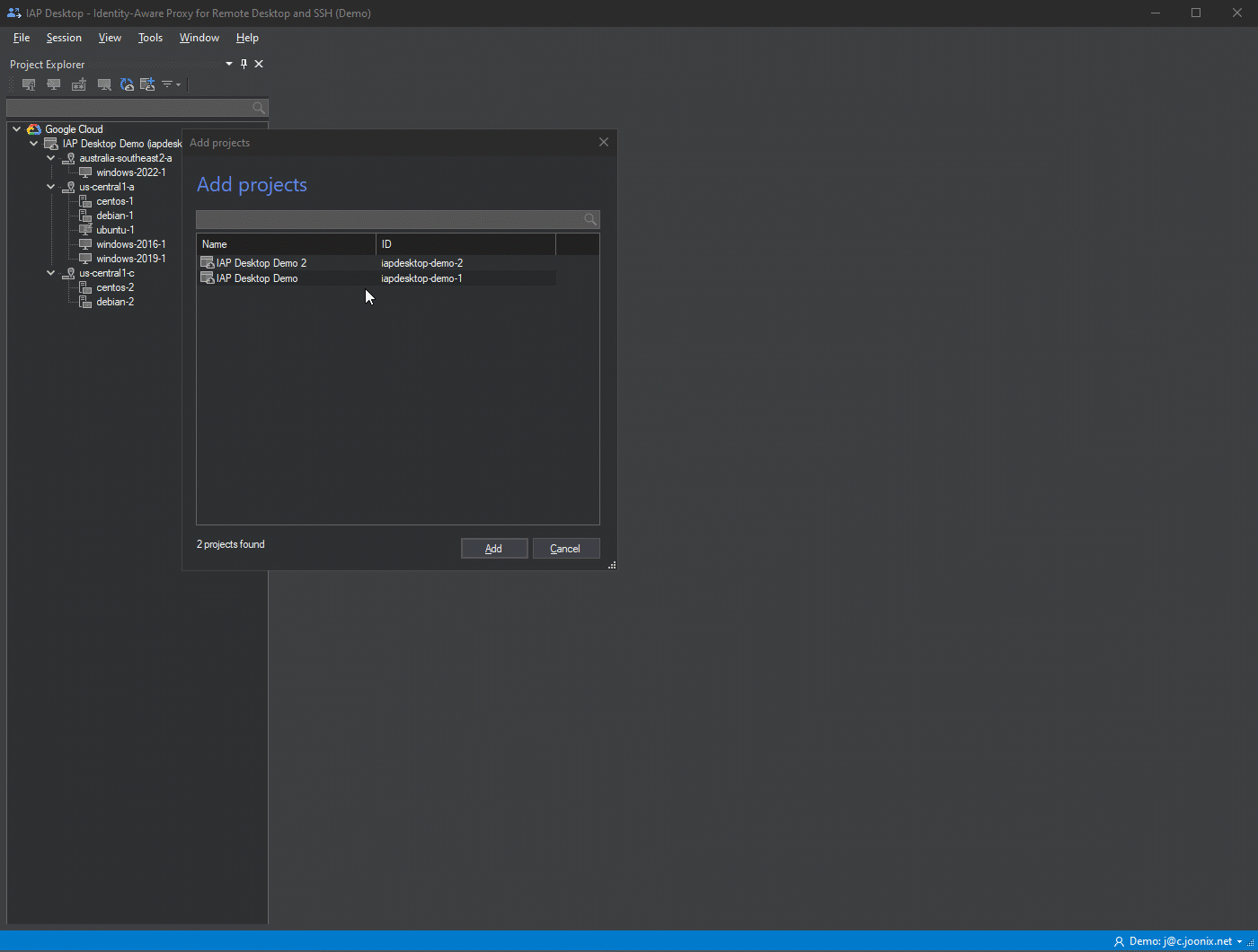The width and height of the screenshot is (1258, 952).
Task: Click the iapdesktop-demo-2 ID cell
Action: (422, 263)
